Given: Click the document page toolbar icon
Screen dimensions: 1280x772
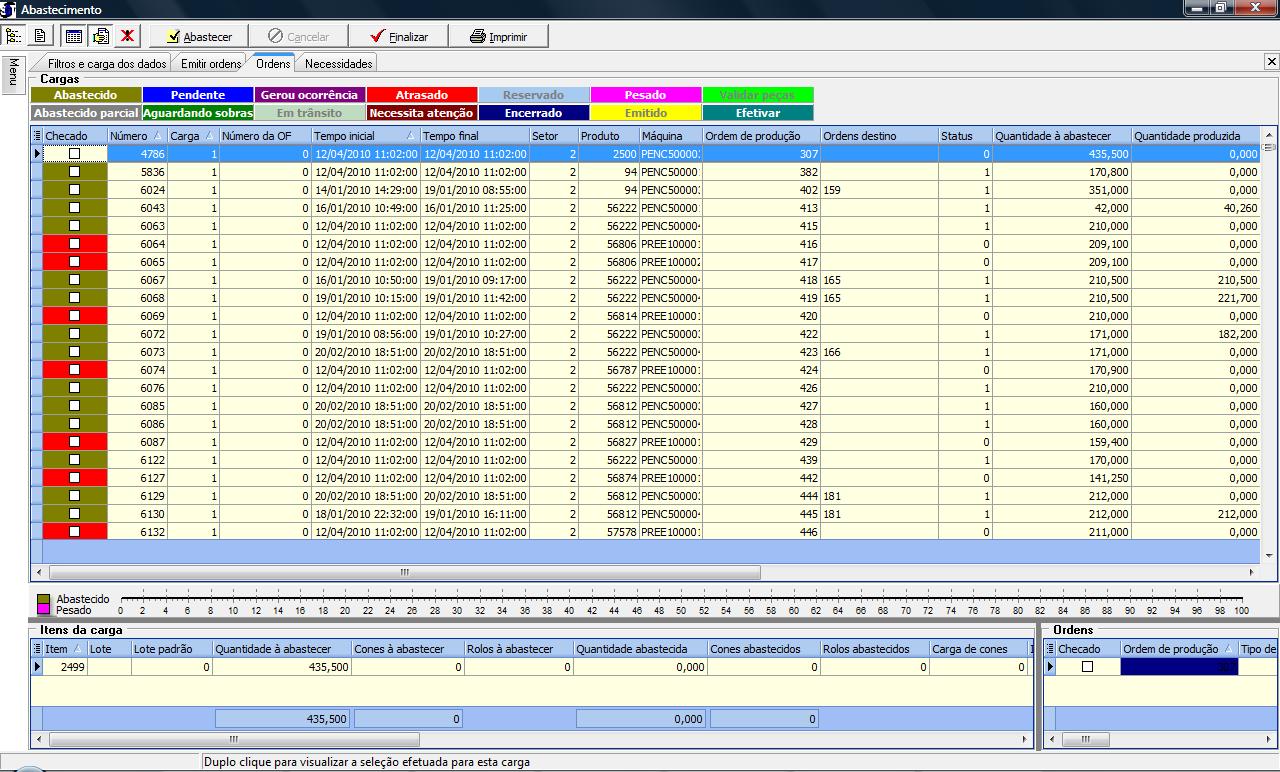Looking at the screenshot, I should [x=40, y=36].
